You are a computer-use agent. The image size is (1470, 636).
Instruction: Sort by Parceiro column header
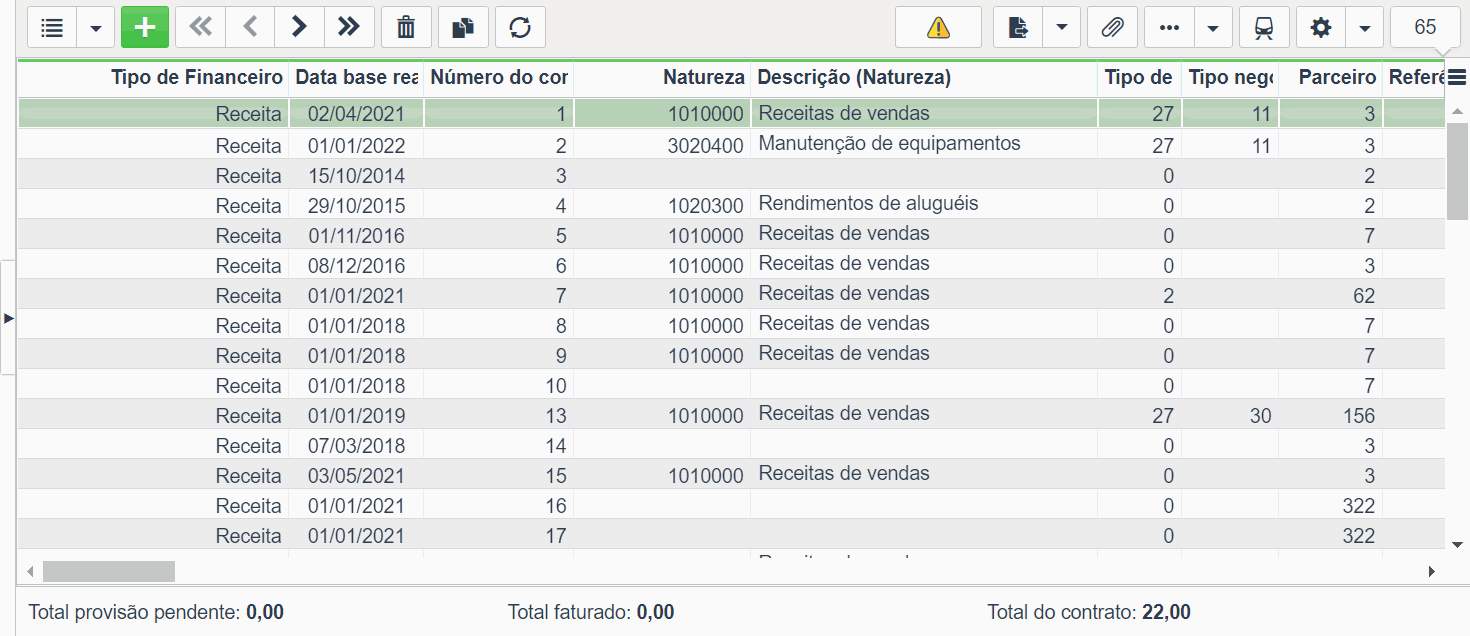(x=1330, y=77)
